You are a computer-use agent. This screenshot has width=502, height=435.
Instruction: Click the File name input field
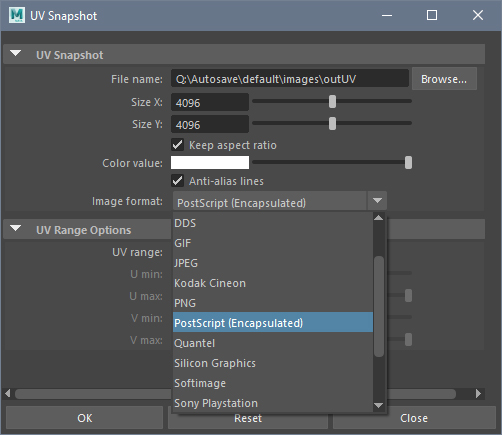[290, 79]
